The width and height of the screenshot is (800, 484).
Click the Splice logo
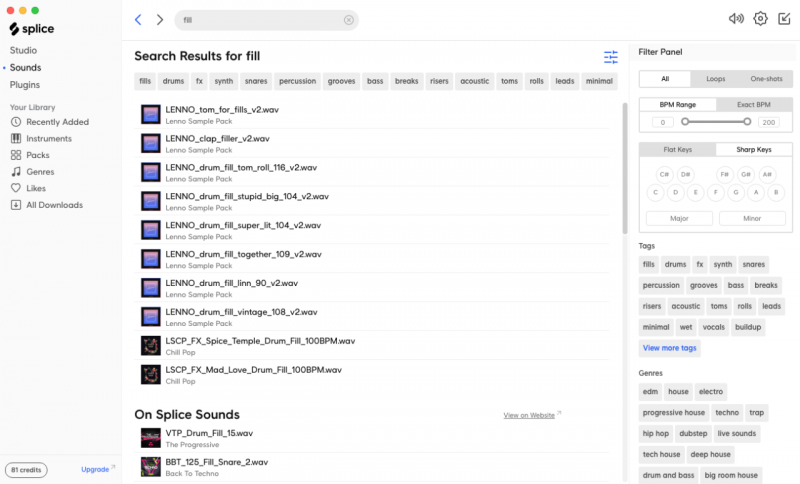point(32,29)
